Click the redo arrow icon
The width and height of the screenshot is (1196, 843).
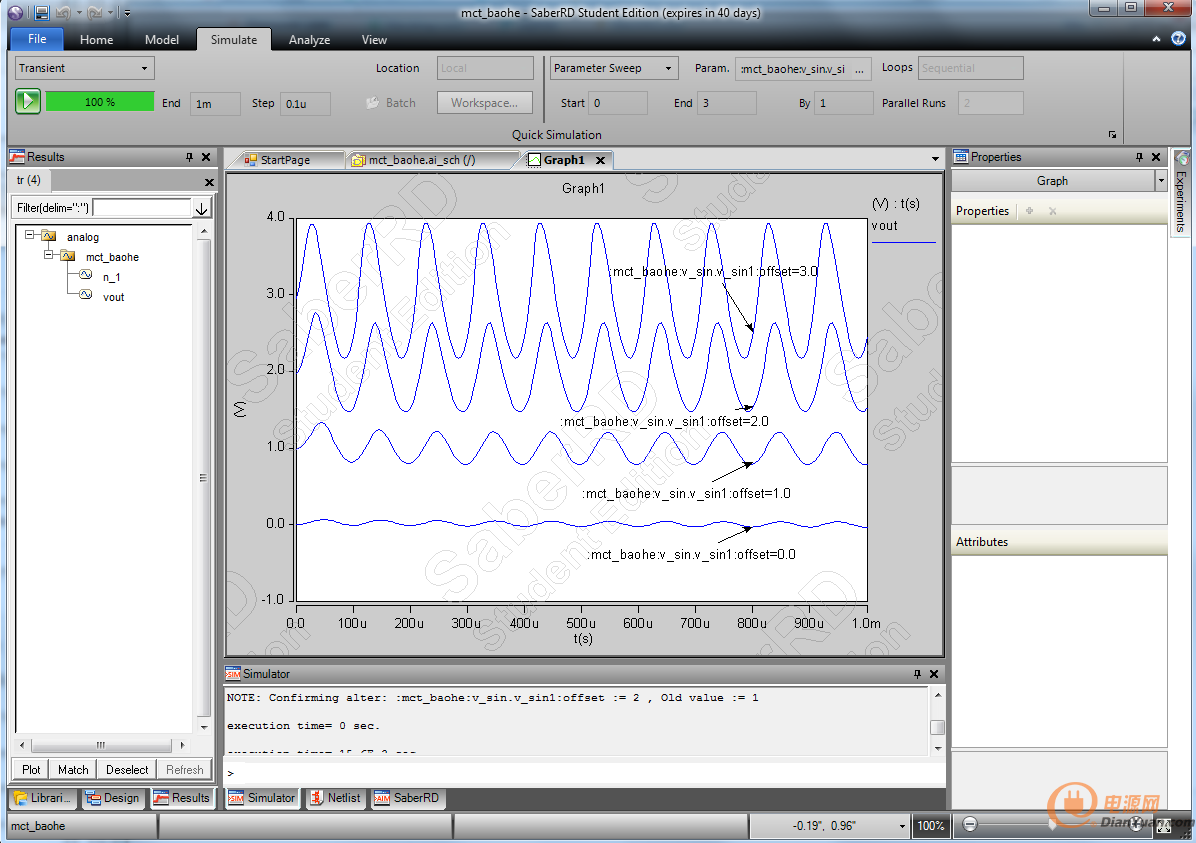(x=95, y=12)
